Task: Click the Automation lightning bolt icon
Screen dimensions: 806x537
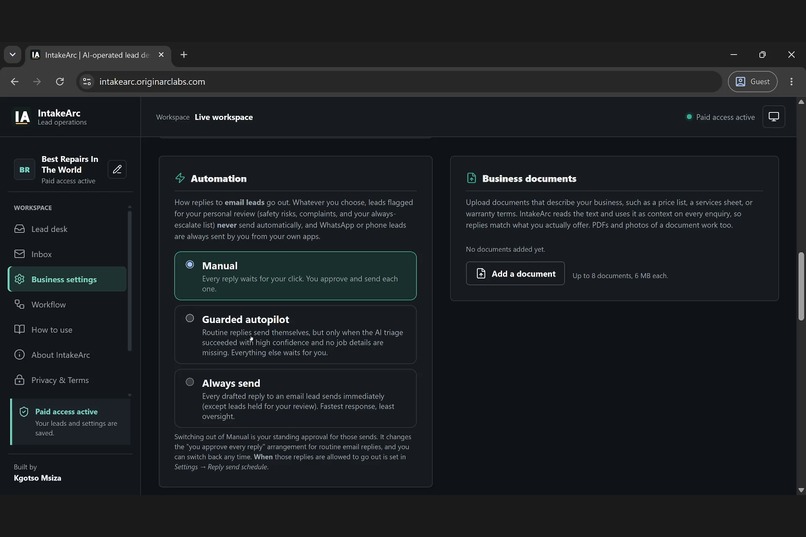Action: point(180,178)
